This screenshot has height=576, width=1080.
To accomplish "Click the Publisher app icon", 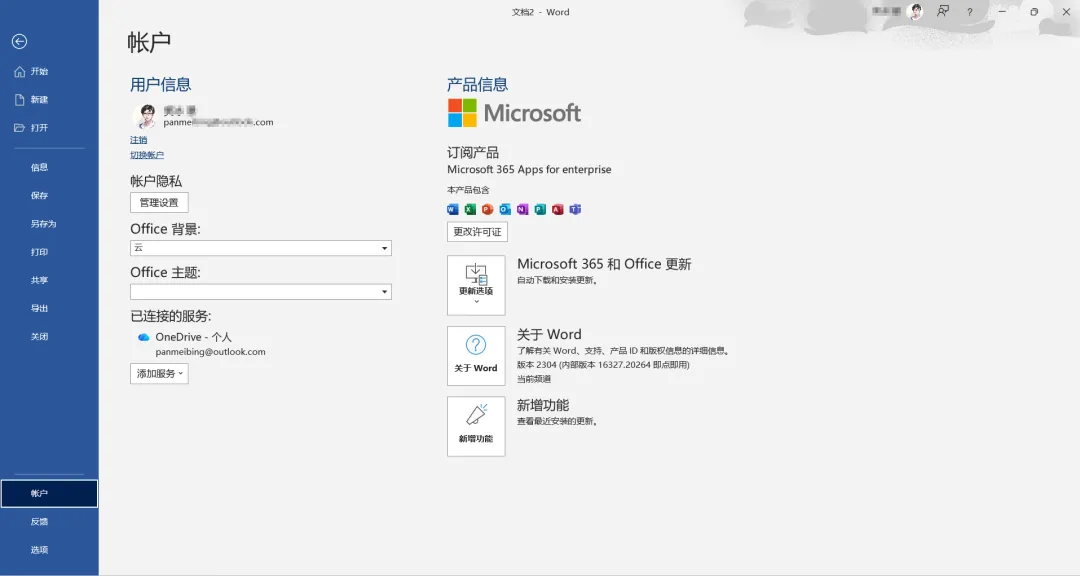I will coord(540,209).
